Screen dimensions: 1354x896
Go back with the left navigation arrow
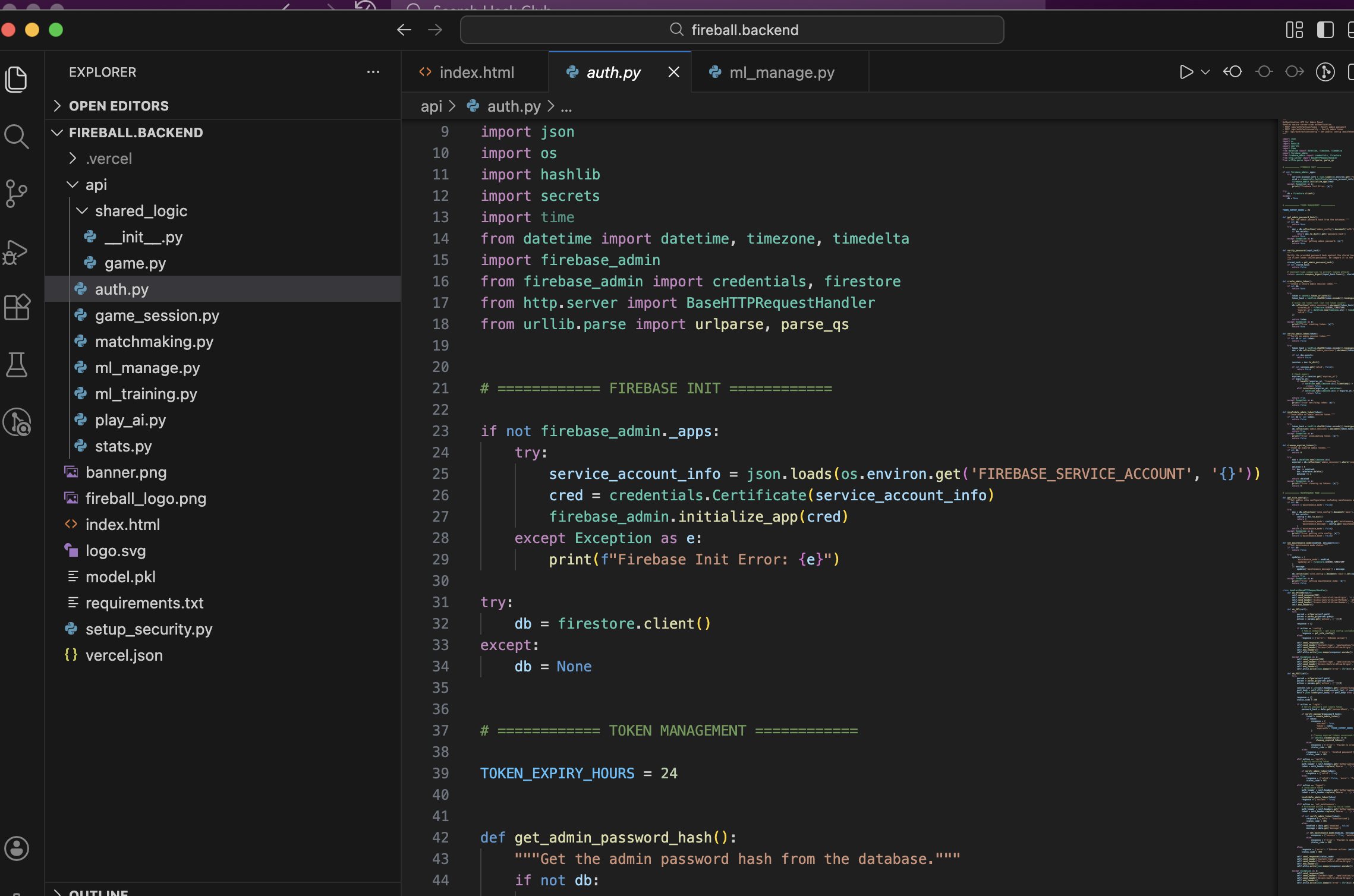404,30
